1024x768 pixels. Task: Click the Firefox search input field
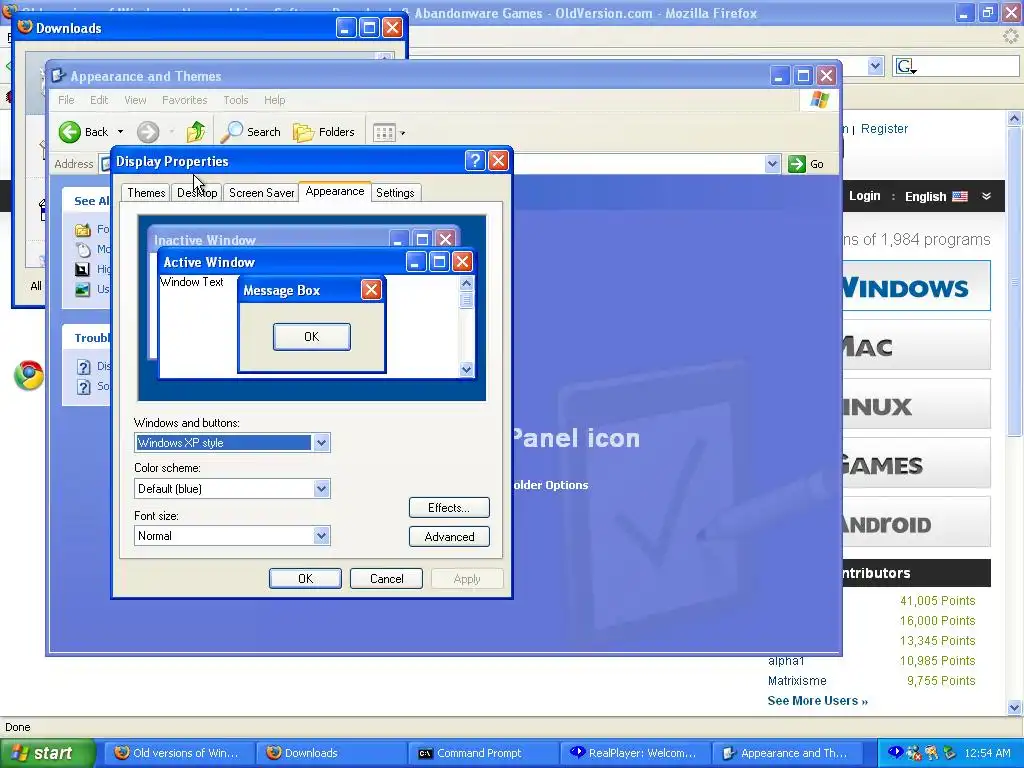(968, 66)
